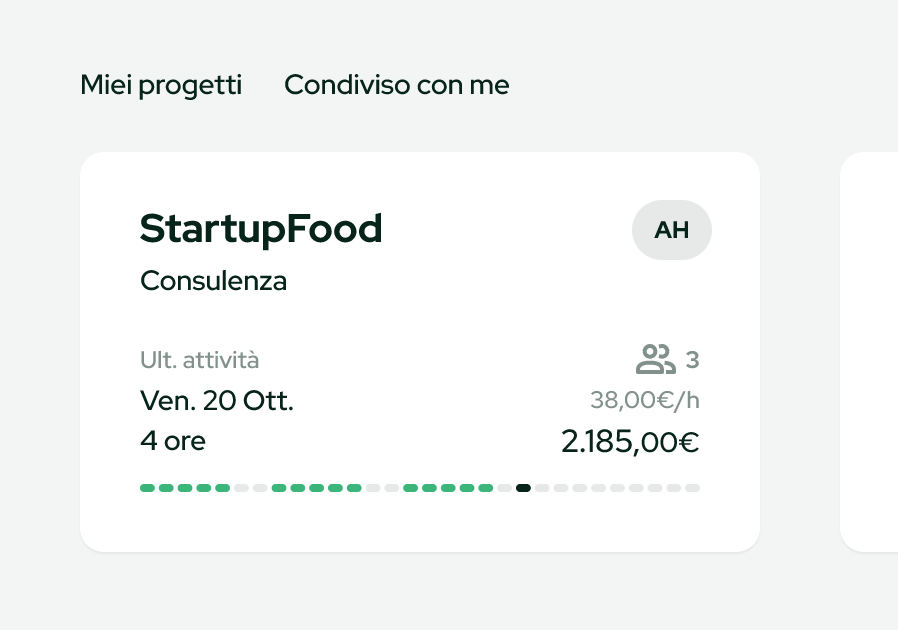
Task: Click the Ven. 20 Ott. date
Action: pos(217,401)
